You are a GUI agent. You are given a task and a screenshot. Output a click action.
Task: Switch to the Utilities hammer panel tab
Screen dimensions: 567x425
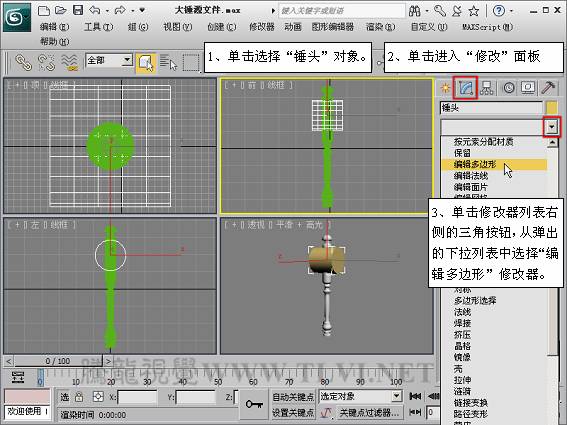[548, 88]
